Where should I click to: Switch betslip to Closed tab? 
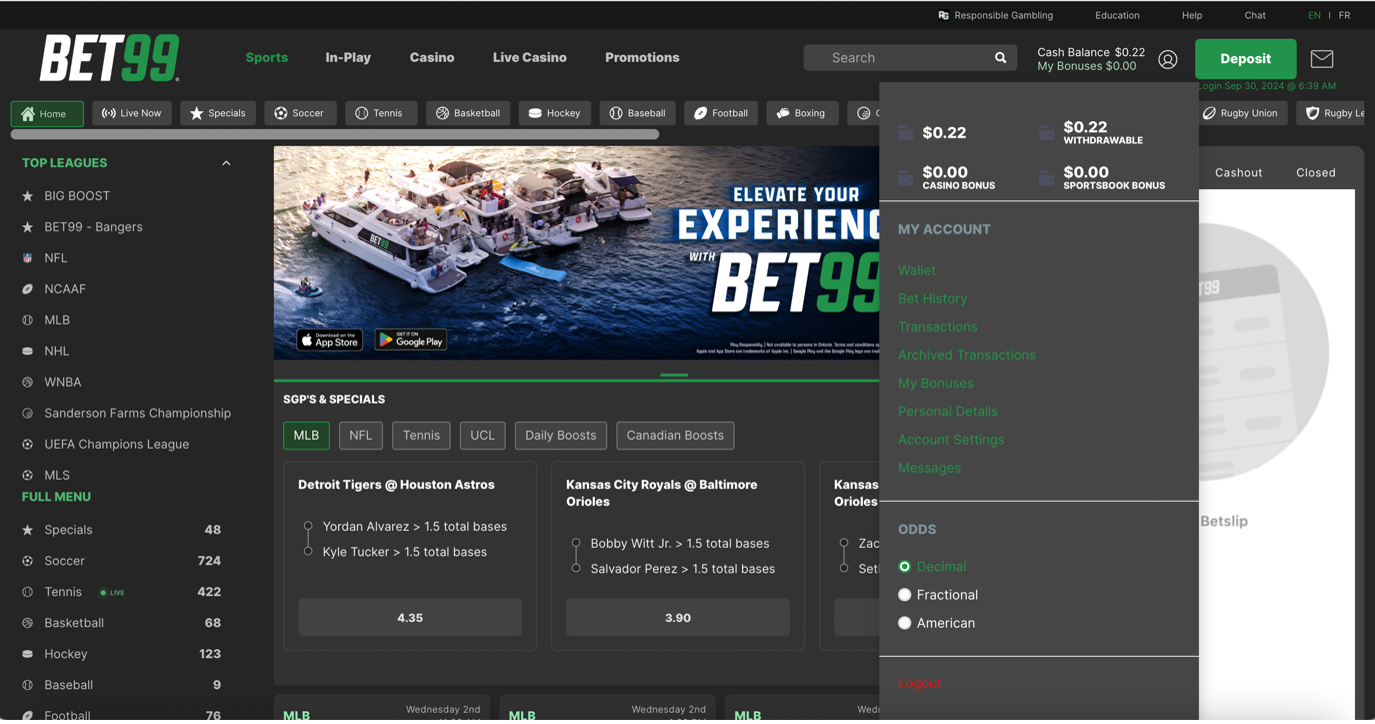(x=1316, y=172)
